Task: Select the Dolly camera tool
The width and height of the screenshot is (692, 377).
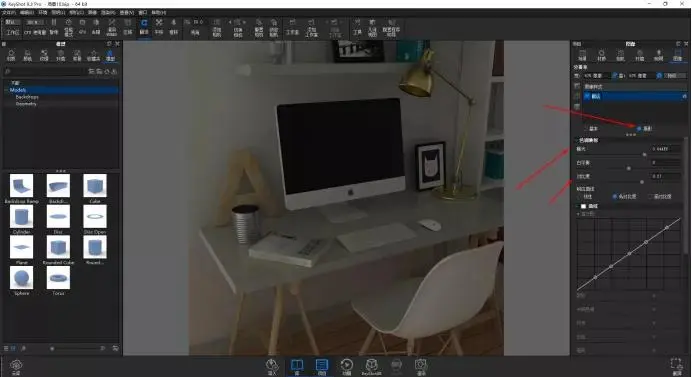Action: coord(173,26)
